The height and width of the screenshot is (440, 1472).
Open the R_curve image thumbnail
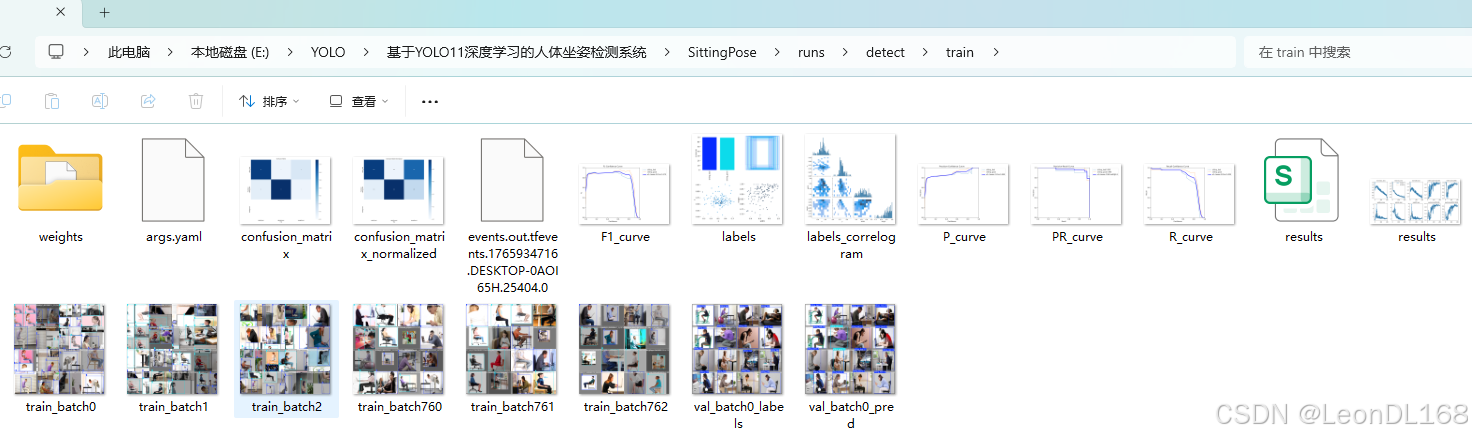[x=1190, y=194]
